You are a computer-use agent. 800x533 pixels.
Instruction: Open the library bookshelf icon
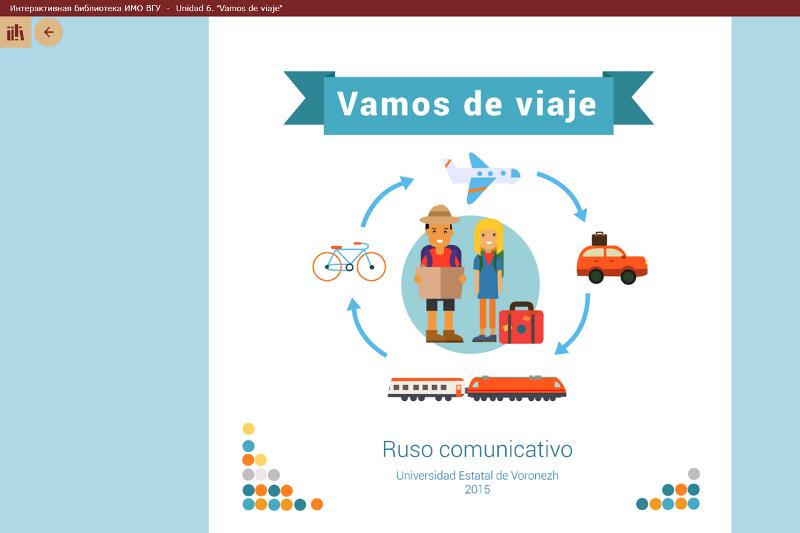pyautogui.click(x=15, y=32)
